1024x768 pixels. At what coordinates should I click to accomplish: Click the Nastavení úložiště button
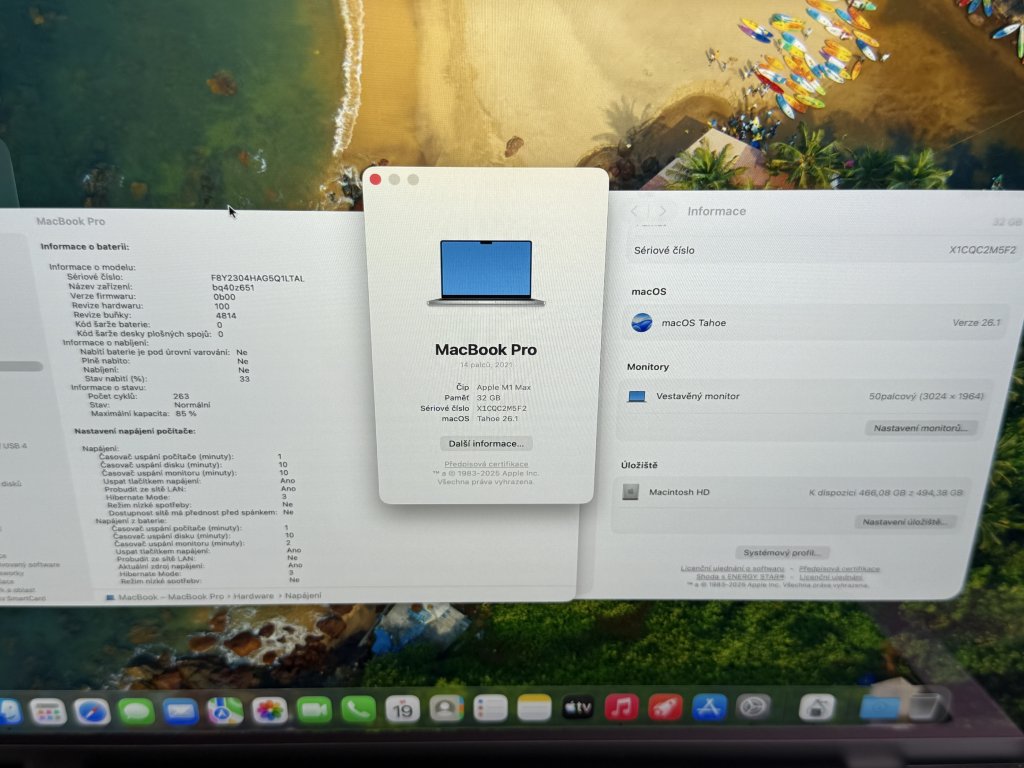(x=908, y=522)
